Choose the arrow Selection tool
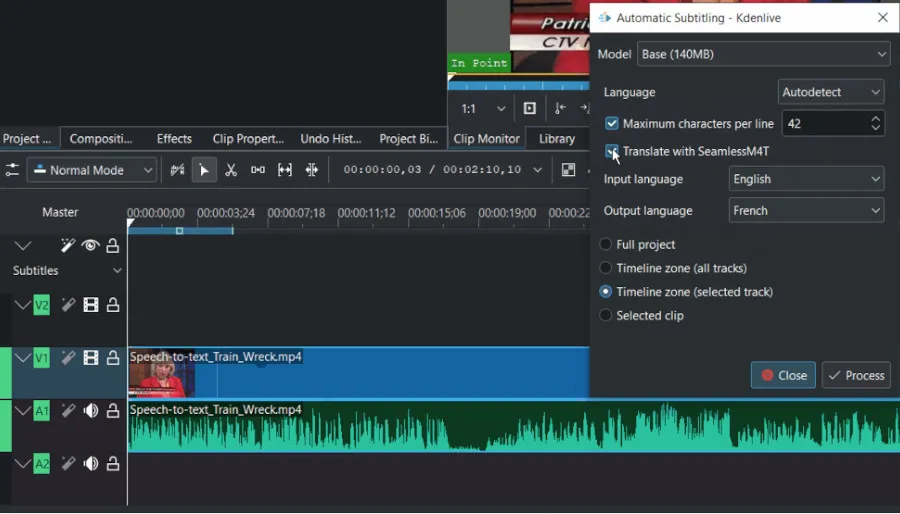Screen dimensions: 900x514 (204, 170)
